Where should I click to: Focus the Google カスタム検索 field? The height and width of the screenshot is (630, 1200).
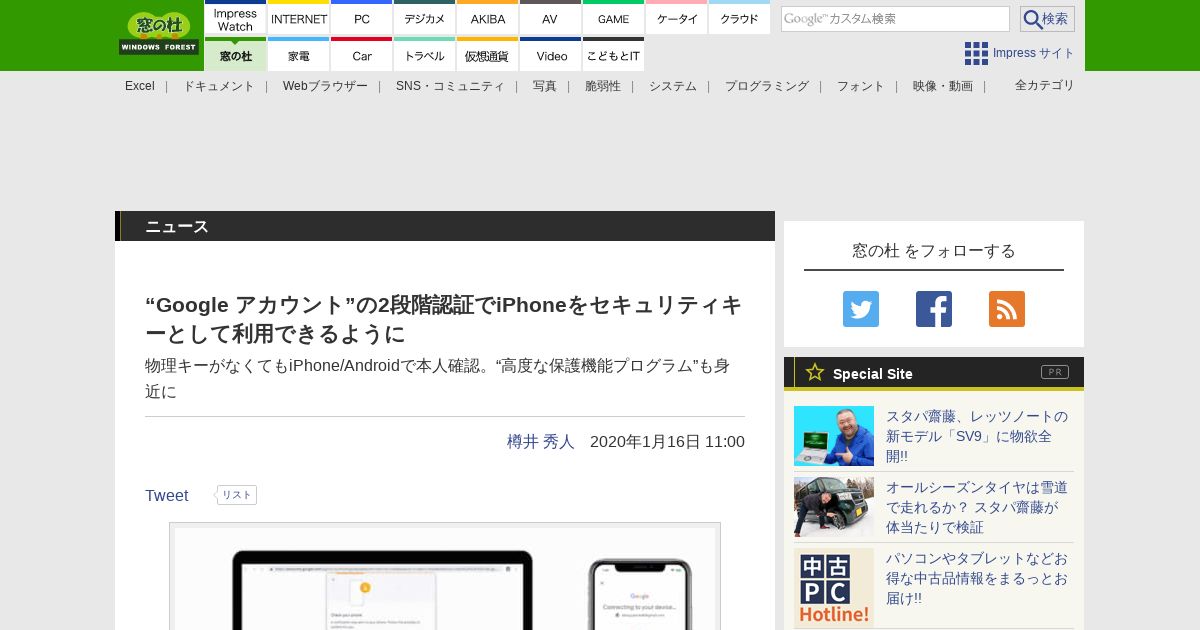[895, 19]
